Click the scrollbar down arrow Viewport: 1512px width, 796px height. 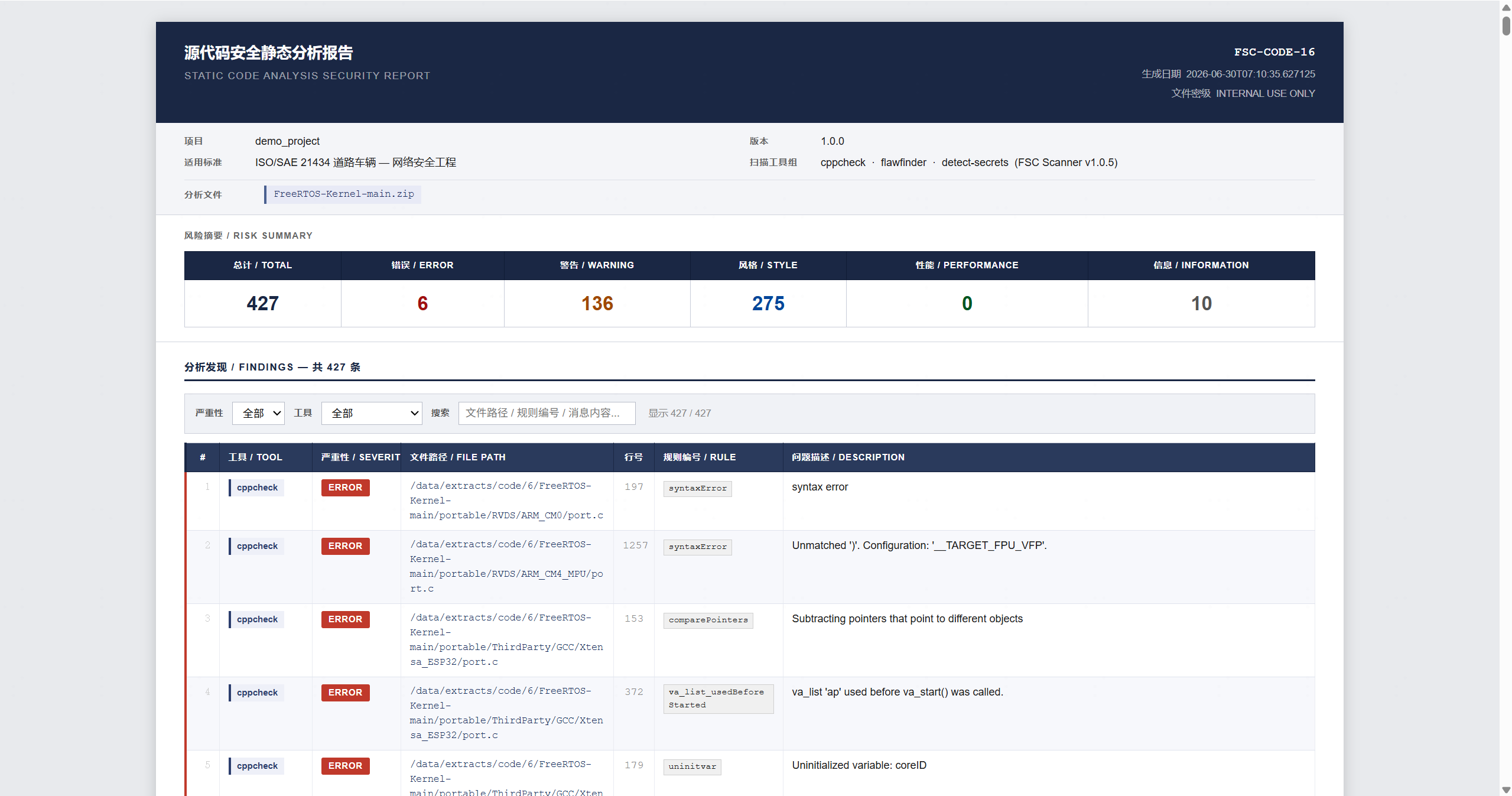[1506, 790]
